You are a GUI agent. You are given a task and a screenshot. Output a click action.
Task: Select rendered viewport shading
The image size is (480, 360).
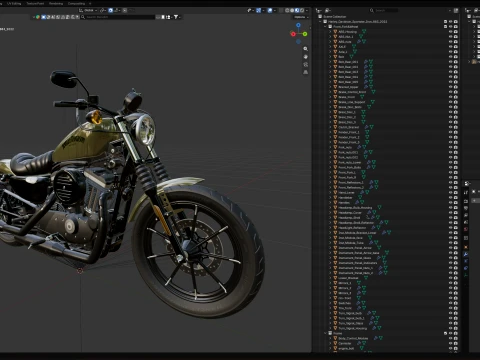coord(302,10)
